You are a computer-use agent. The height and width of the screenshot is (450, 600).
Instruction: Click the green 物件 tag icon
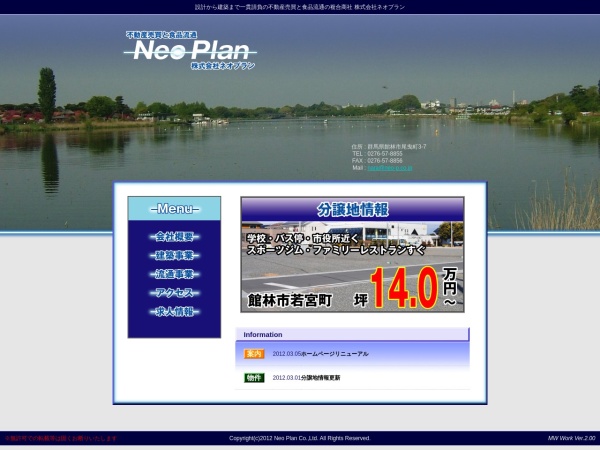click(254, 378)
